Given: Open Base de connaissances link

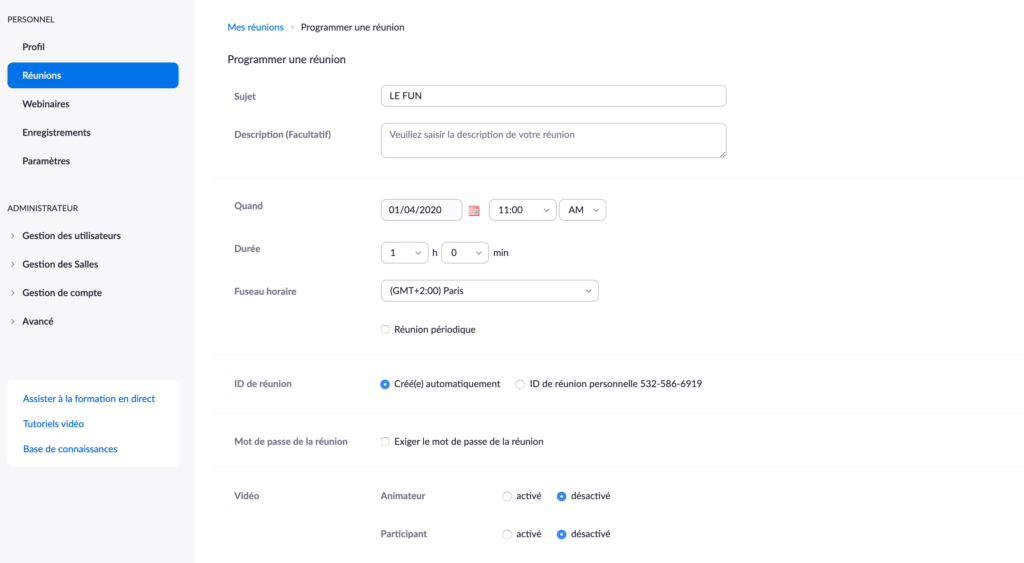Looking at the screenshot, I should coord(70,449).
